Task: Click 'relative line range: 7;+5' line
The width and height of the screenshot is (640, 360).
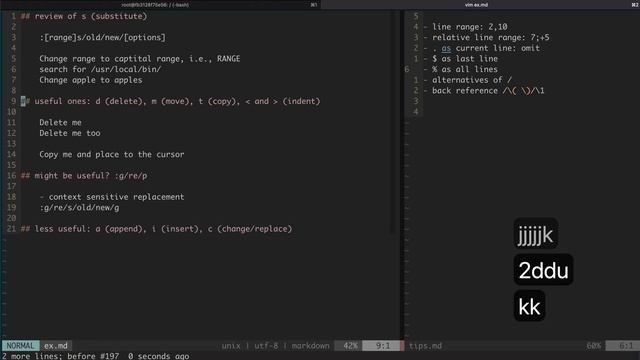Action: pos(491,38)
